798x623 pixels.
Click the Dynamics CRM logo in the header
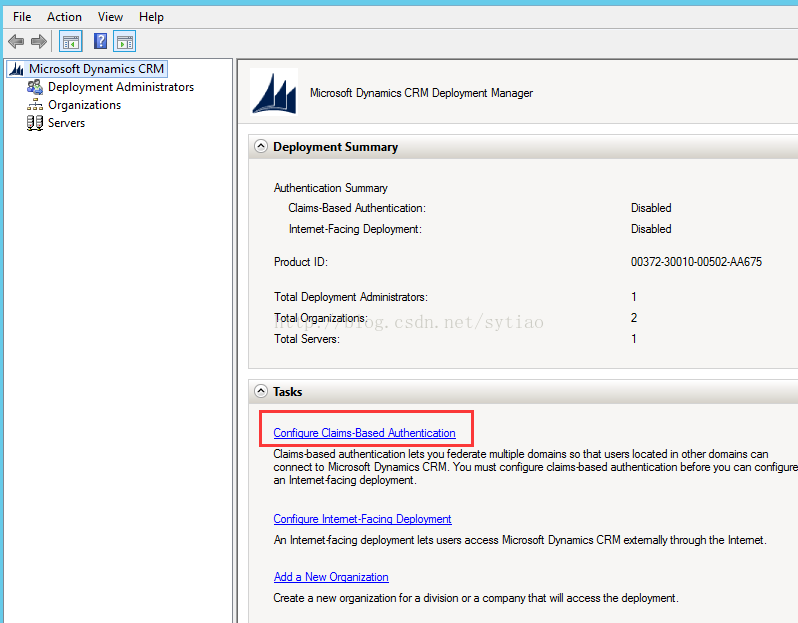tap(274, 92)
